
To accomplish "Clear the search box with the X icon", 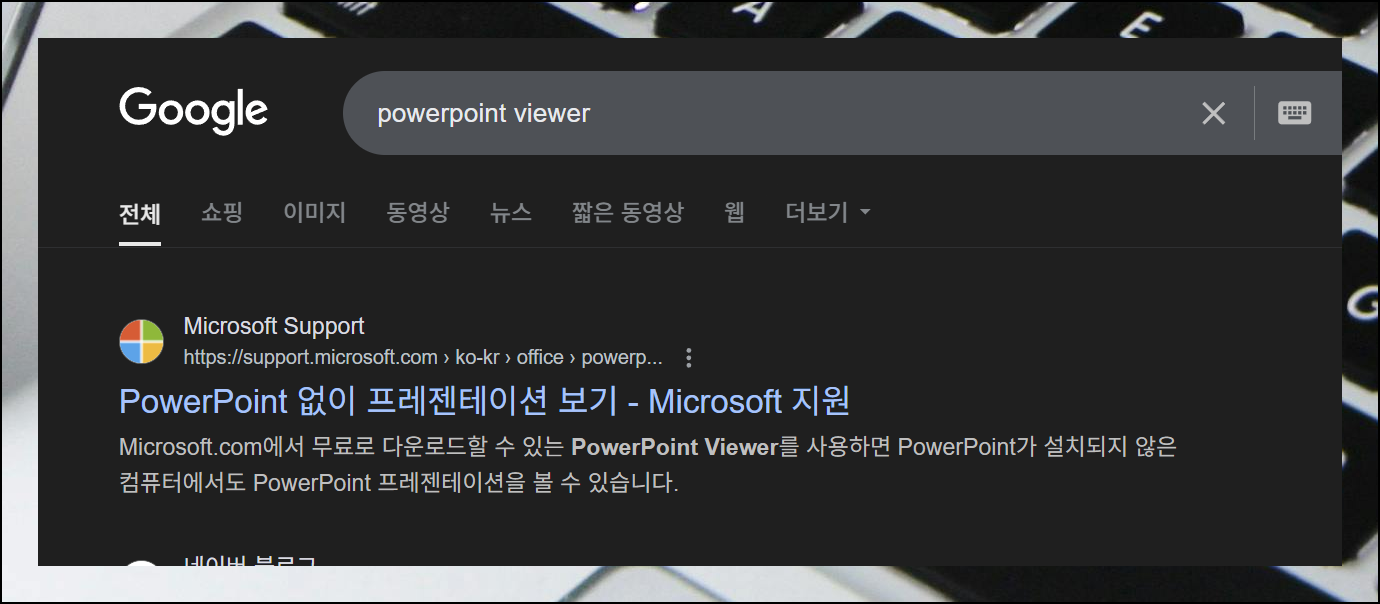I will (1213, 113).
